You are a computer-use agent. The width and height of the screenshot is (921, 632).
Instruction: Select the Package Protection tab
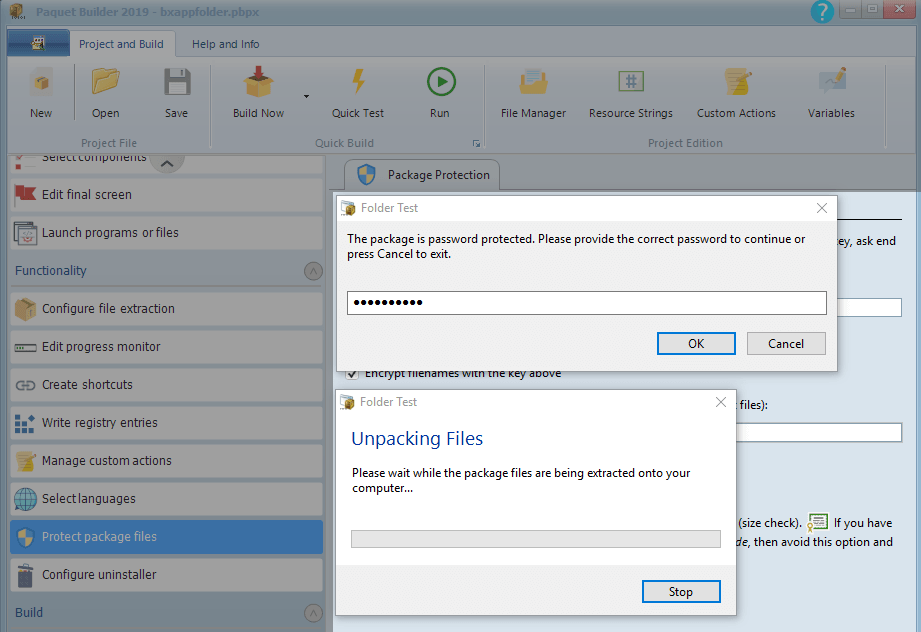tap(421, 174)
